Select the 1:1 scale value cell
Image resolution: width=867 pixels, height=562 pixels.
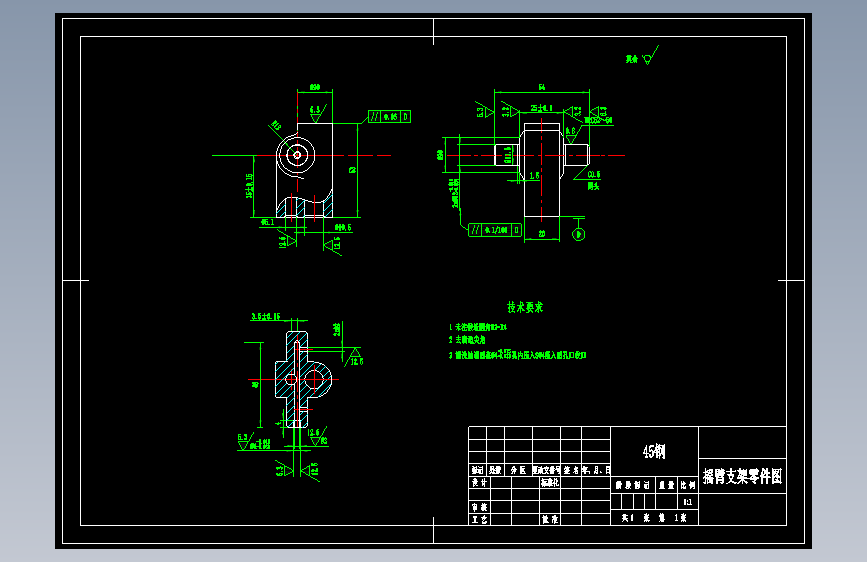coord(687,502)
